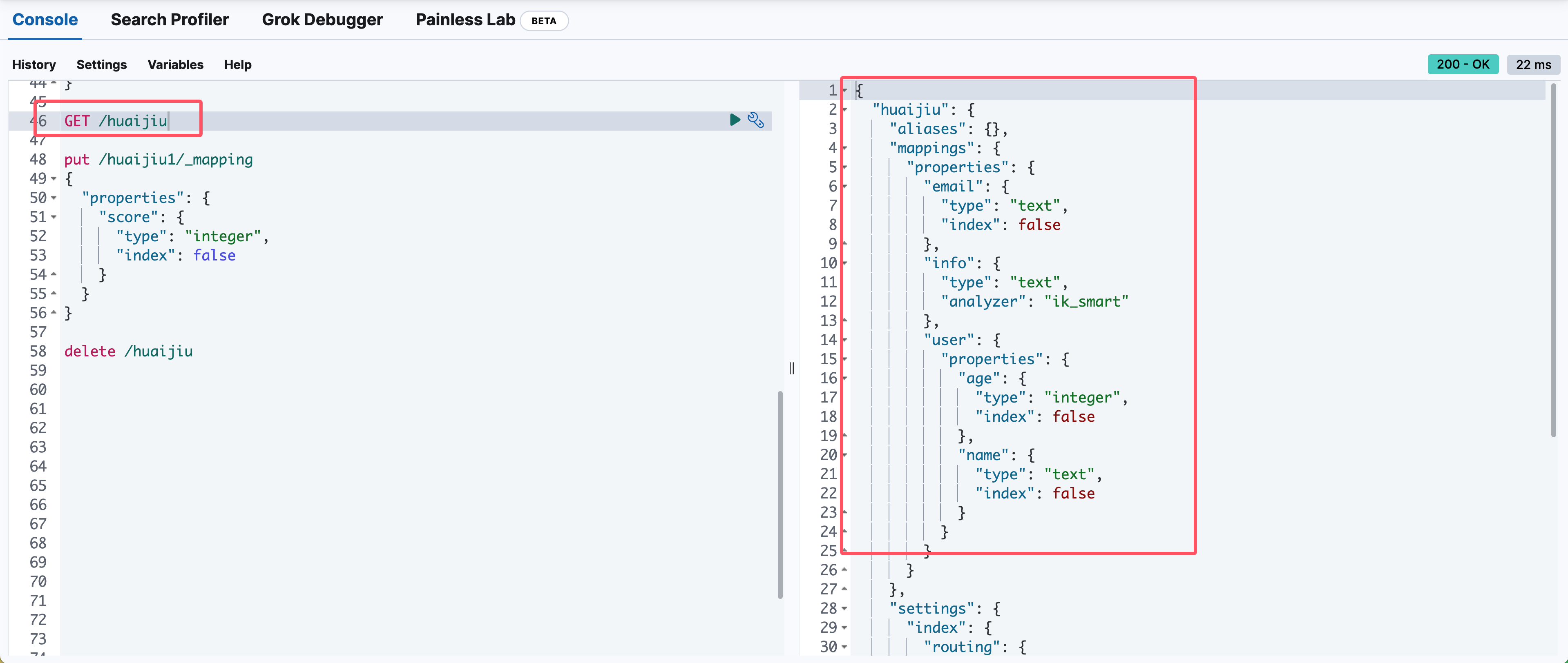The image size is (1568, 663).
Task: Open the Help panel
Action: click(x=237, y=65)
